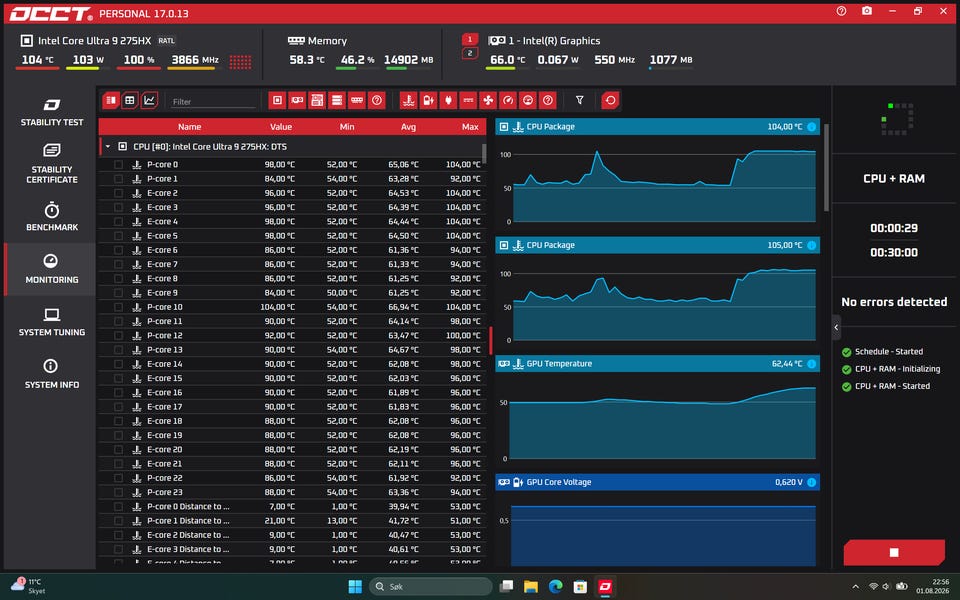Screen dimensions: 960x600
Task: Open File Explorer from the taskbar
Action: click(x=531, y=587)
